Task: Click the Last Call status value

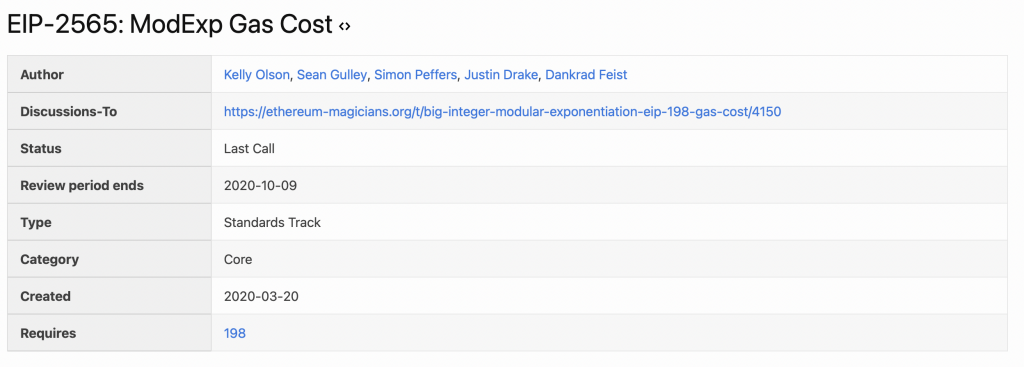Action: click(x=249, y=149)
